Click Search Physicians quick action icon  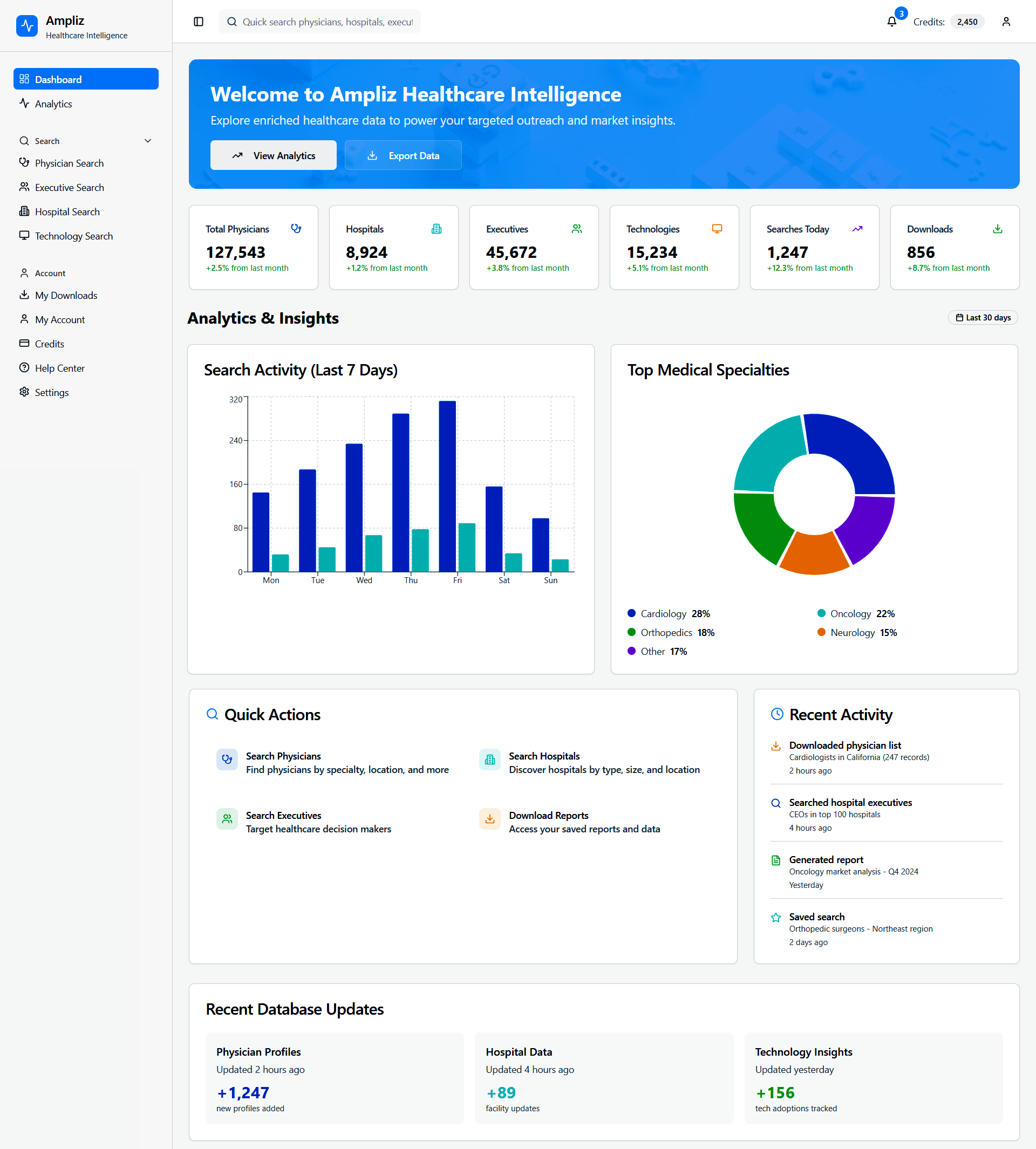point(227,759)
